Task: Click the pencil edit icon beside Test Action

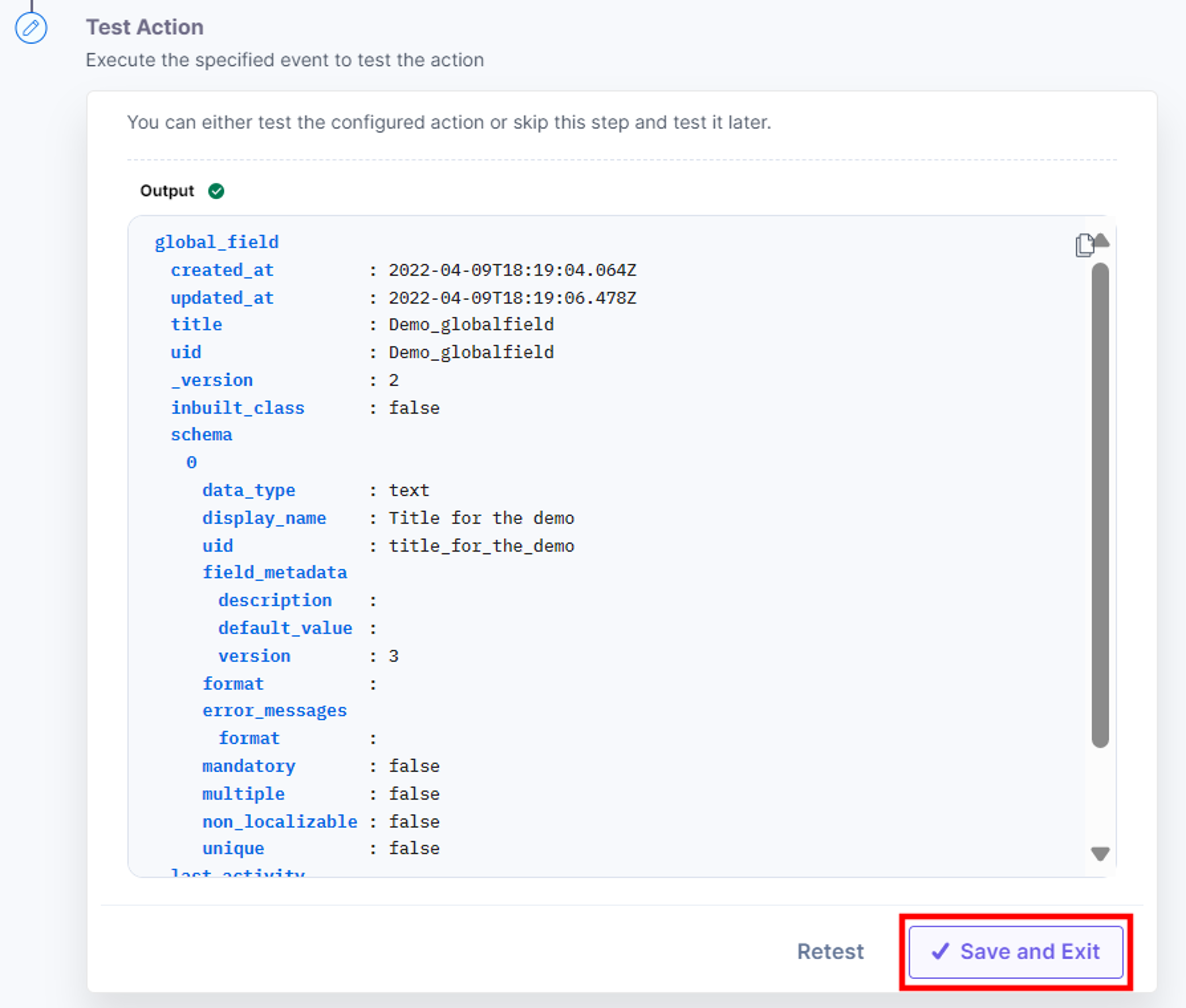Action: click(31, 27)
